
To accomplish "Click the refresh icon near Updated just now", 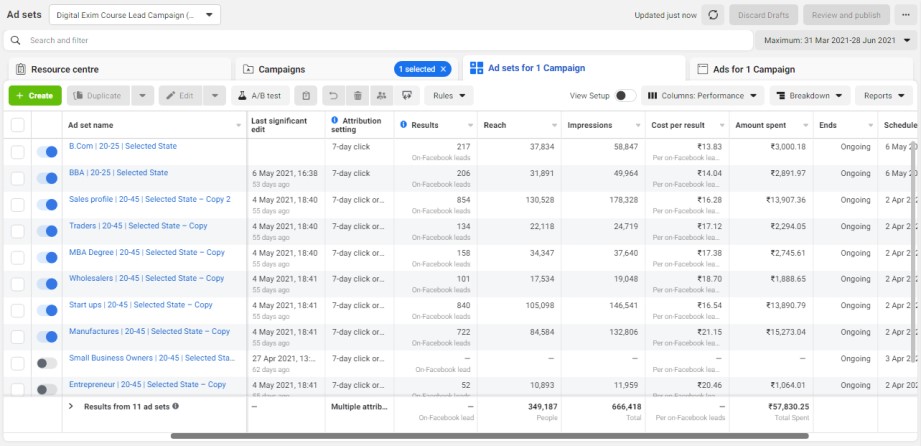I will 712,15.
